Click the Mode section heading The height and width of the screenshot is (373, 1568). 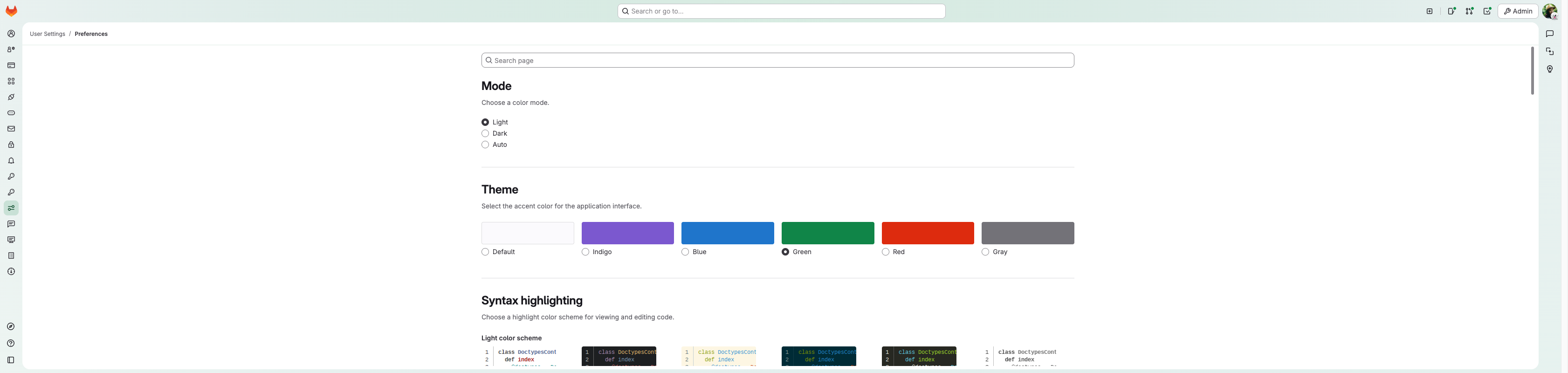pos(496,86)
